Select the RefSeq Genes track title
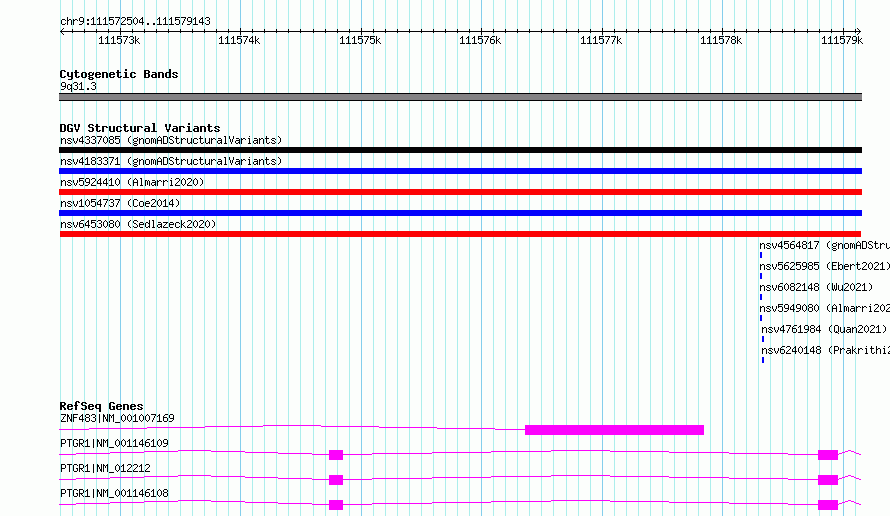 (x=101, y=406)
